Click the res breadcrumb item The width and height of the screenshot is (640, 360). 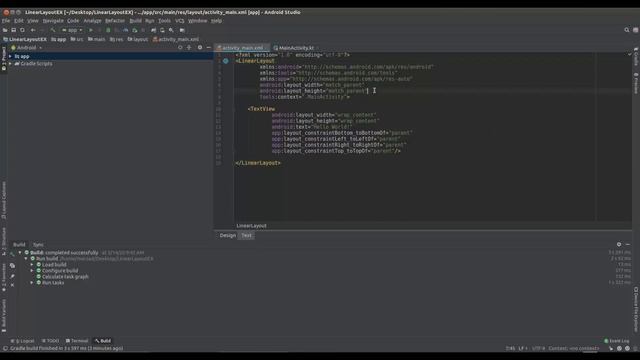117,40
